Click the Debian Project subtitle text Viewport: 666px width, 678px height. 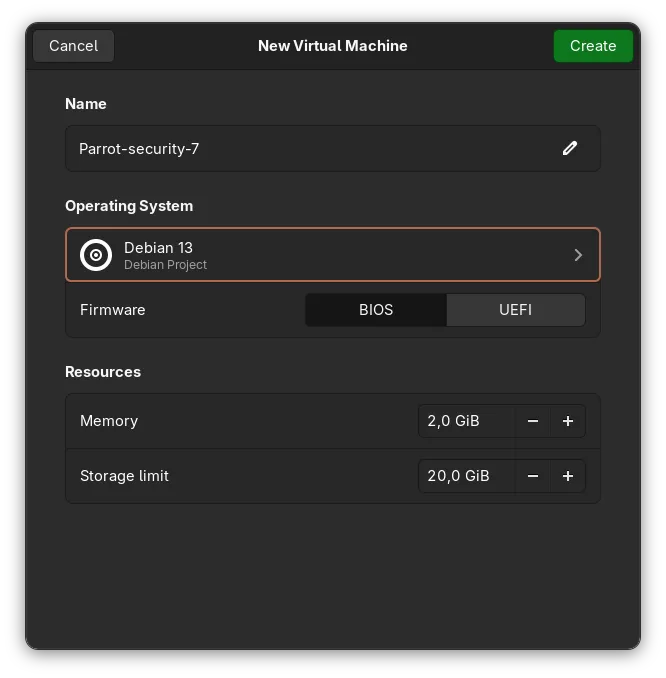[x=165, y=265]
